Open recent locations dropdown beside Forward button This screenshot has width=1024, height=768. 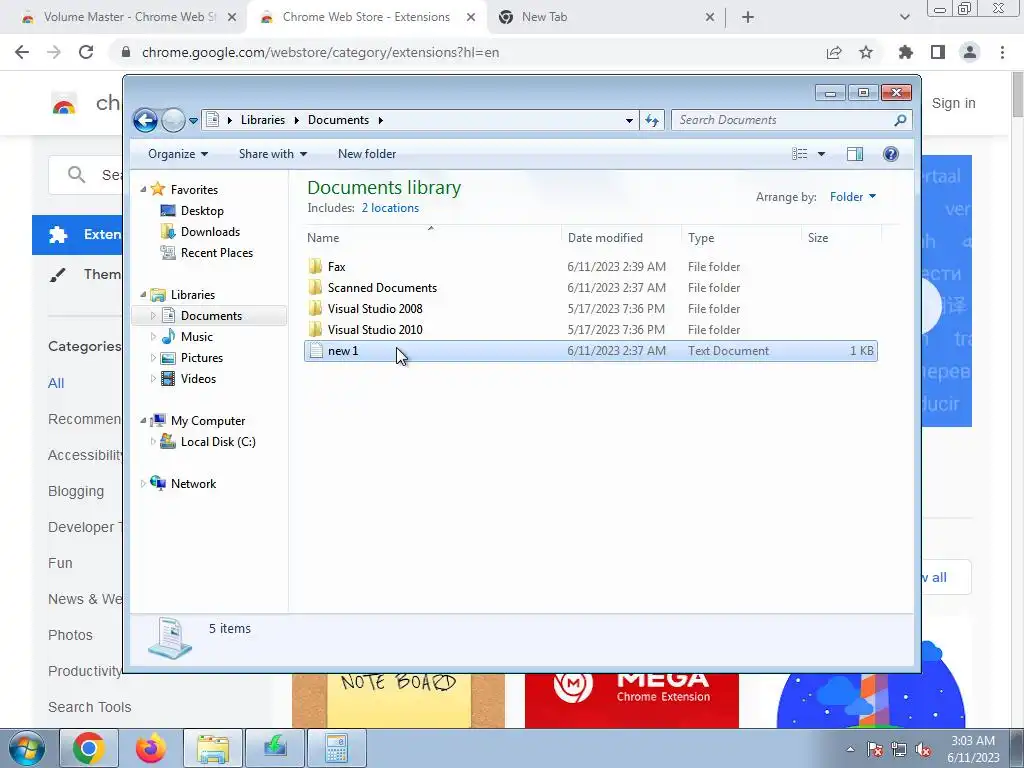click(193, 121)
